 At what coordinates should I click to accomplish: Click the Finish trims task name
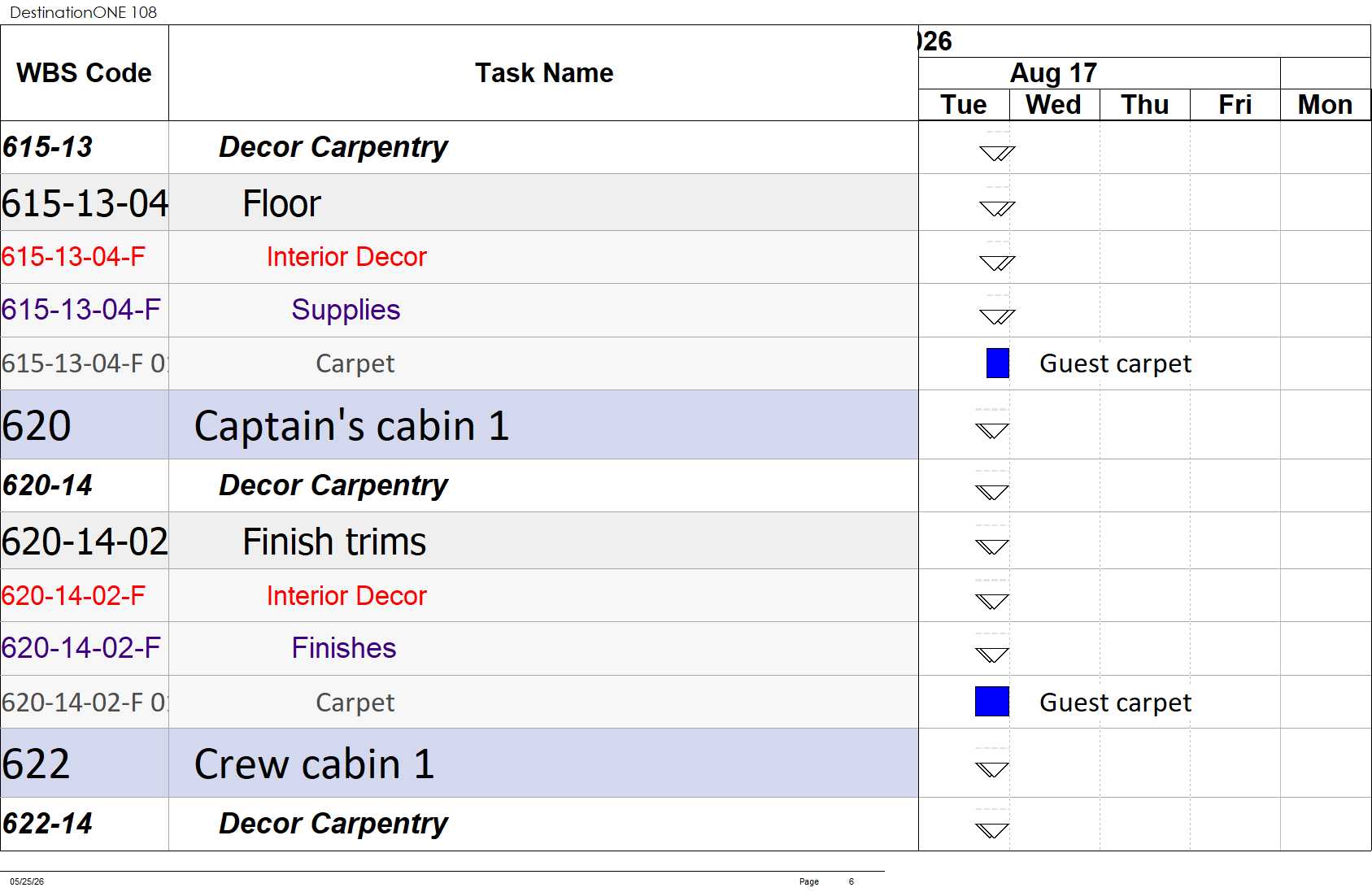tap(334, 542)
